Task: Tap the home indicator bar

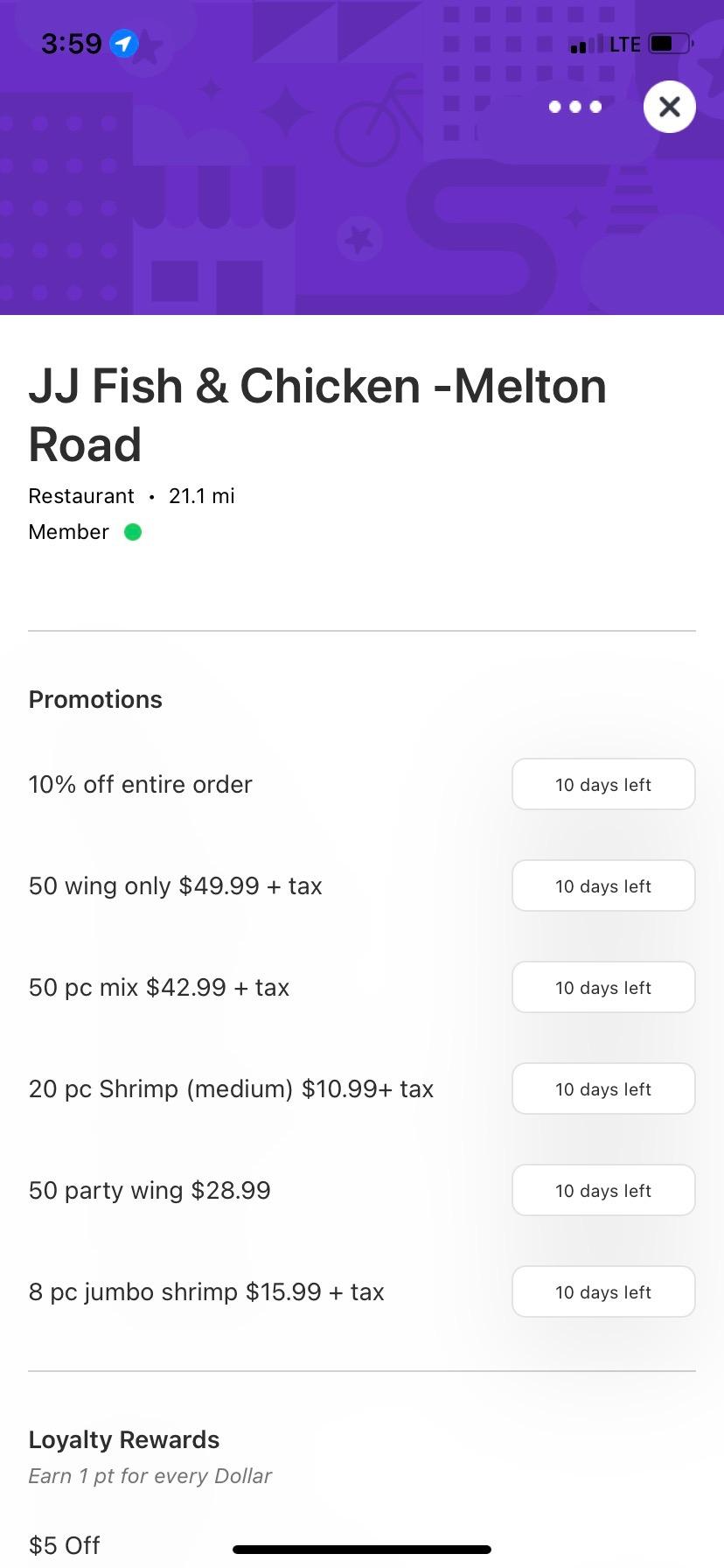Action: (362, 1550)
